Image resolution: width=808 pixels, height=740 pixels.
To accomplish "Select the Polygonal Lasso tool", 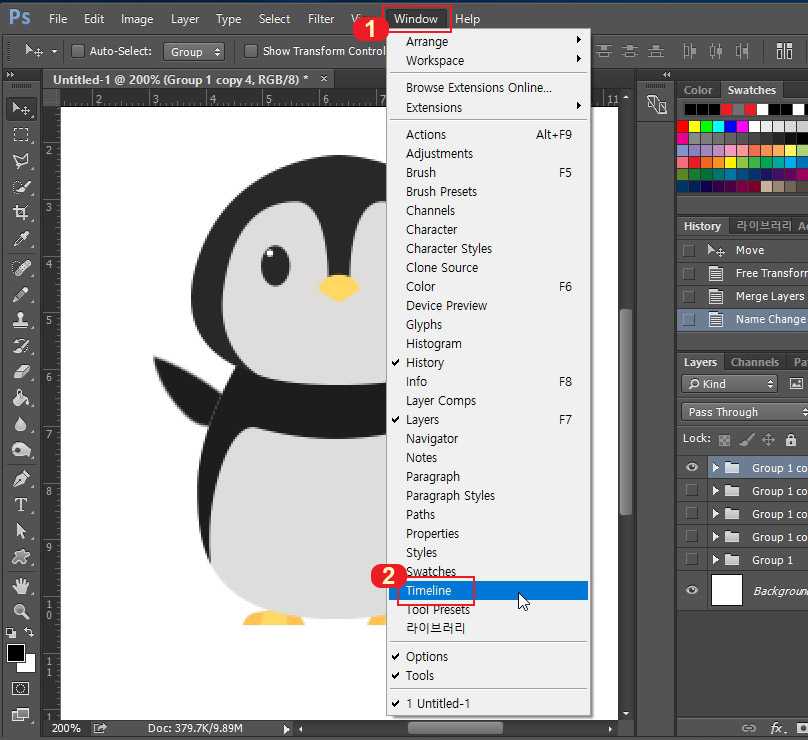I will coord(21,161).
